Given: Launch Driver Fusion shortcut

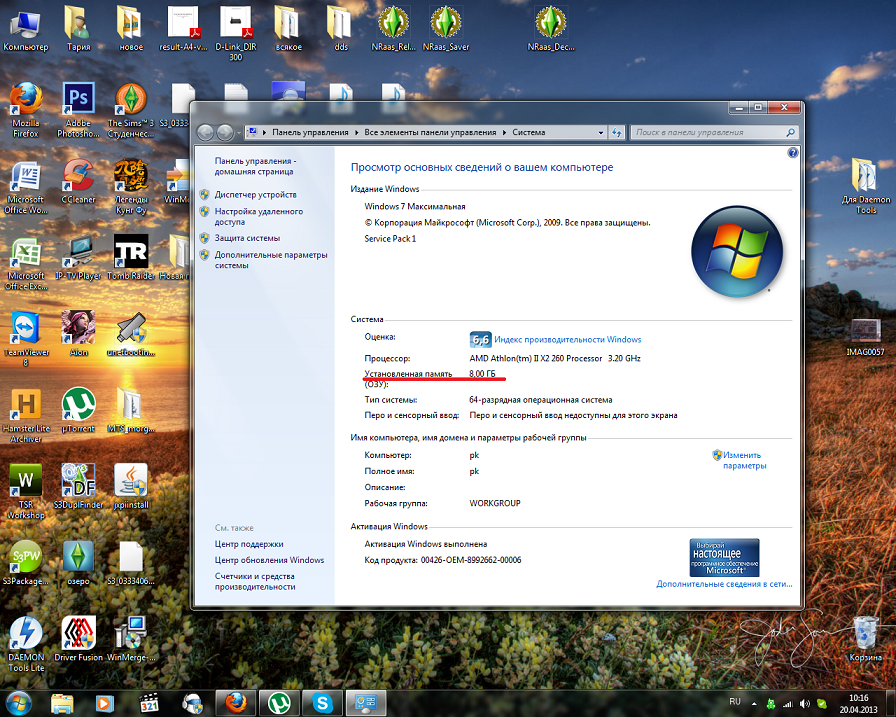Looking at the screenshot, I should click(x=78, y=639).
